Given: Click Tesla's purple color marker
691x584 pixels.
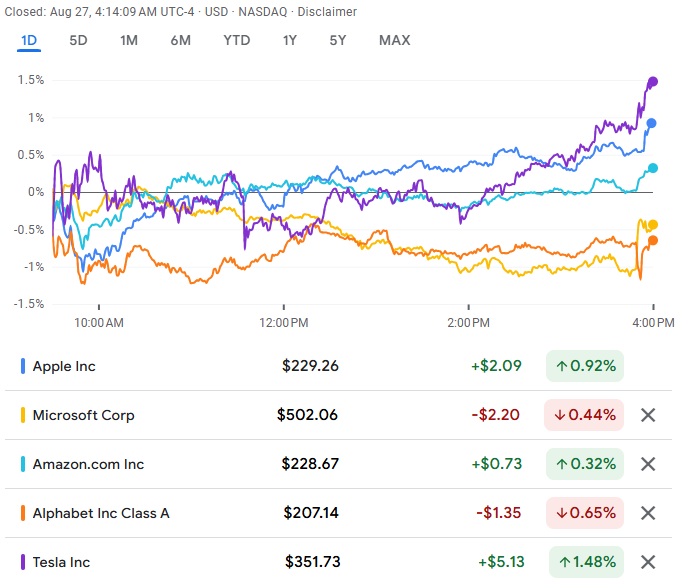Looking at the screenshot, I should pyautogui.click(x=23, y=562).
